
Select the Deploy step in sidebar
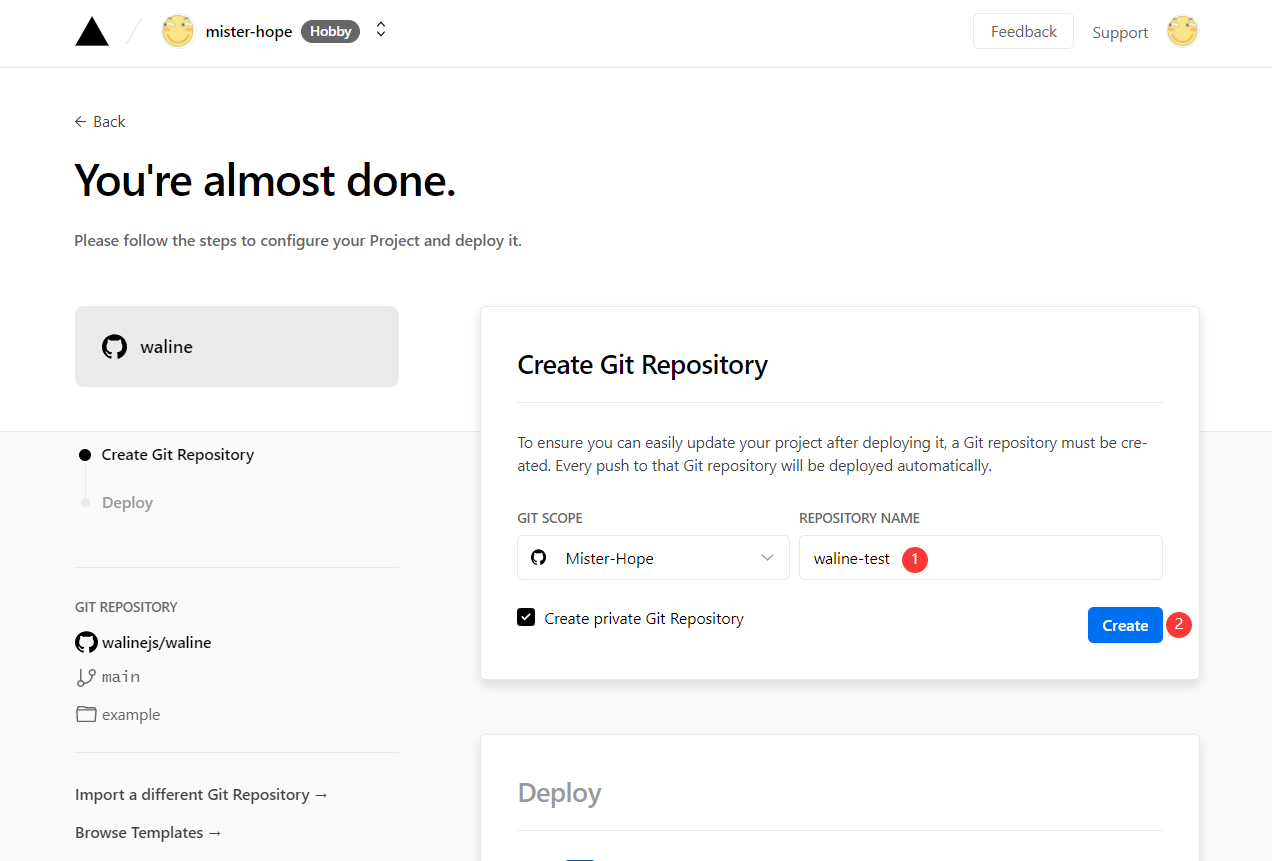tap(127, 502)
